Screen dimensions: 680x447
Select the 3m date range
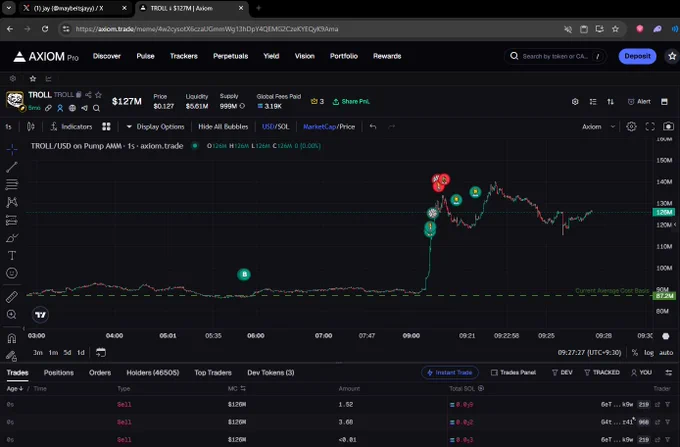[x=38, y=352]
